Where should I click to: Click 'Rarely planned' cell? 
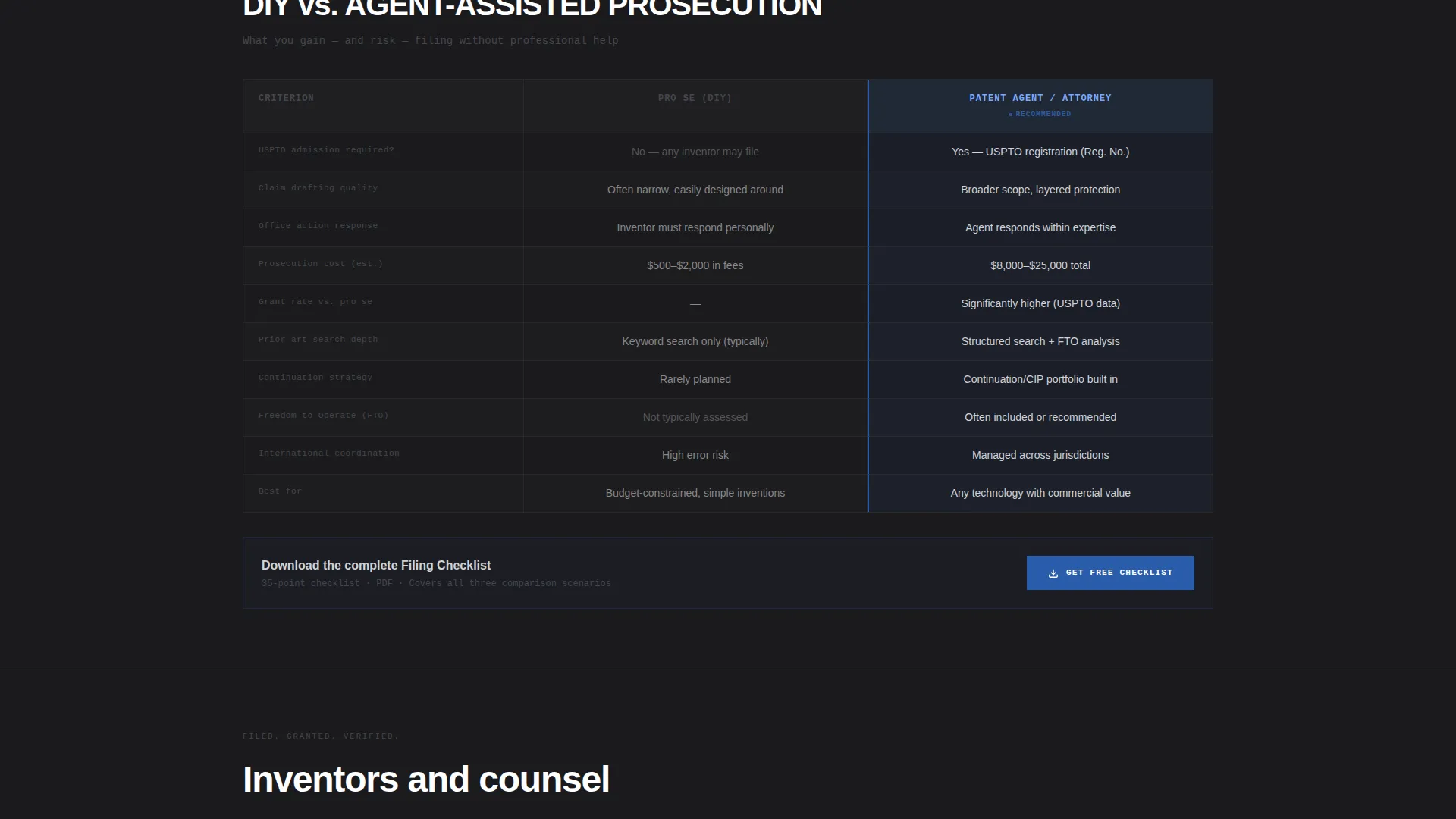click(x=695, y=379)
